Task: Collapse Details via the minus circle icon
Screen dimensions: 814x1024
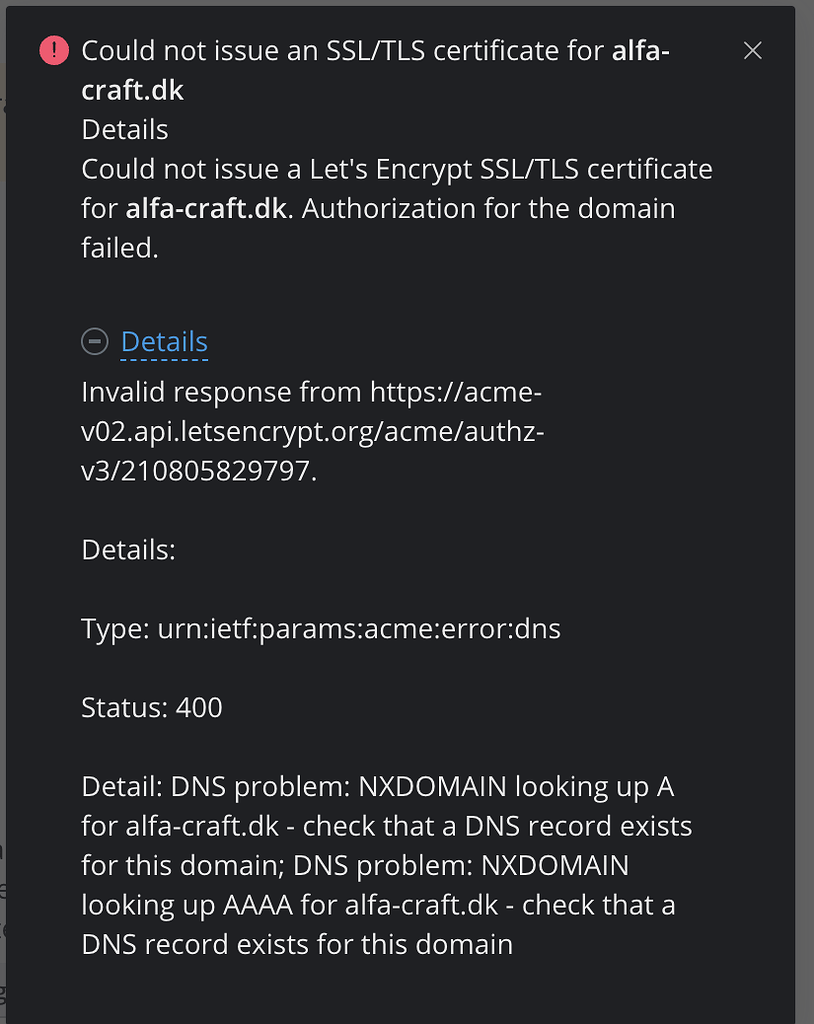Action: pyautogui.click(x=94, y=341)
